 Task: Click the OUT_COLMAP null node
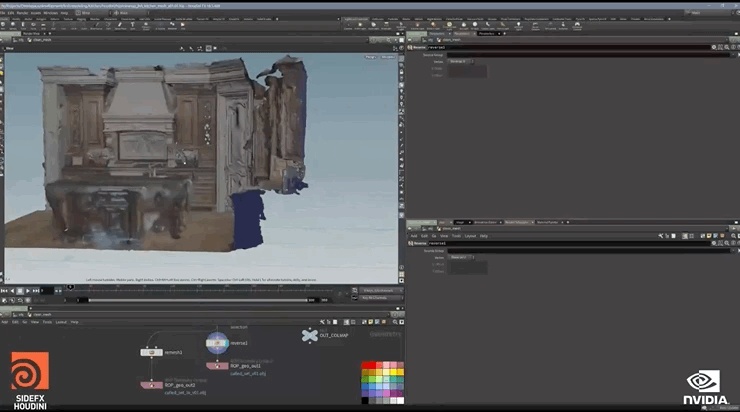pyautogui.click(x=310, y=335)
